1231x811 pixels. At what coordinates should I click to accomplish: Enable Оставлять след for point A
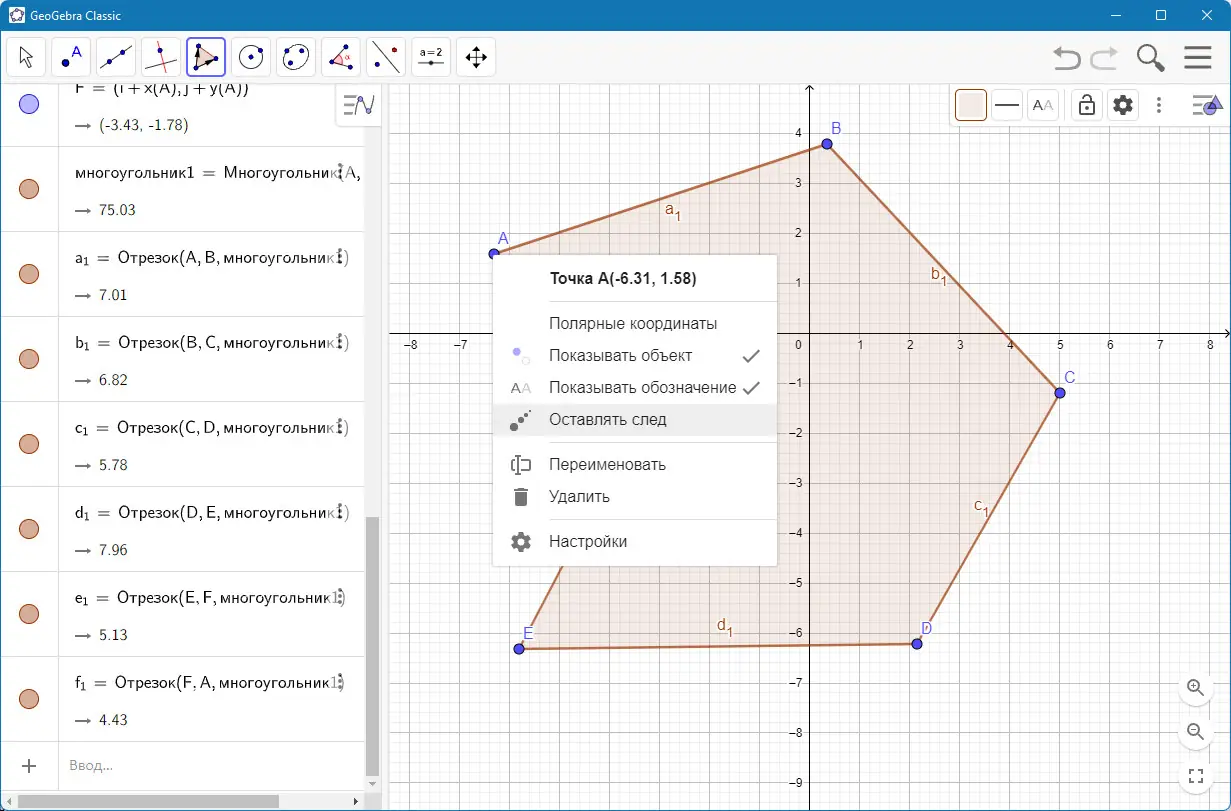point(635,420)
